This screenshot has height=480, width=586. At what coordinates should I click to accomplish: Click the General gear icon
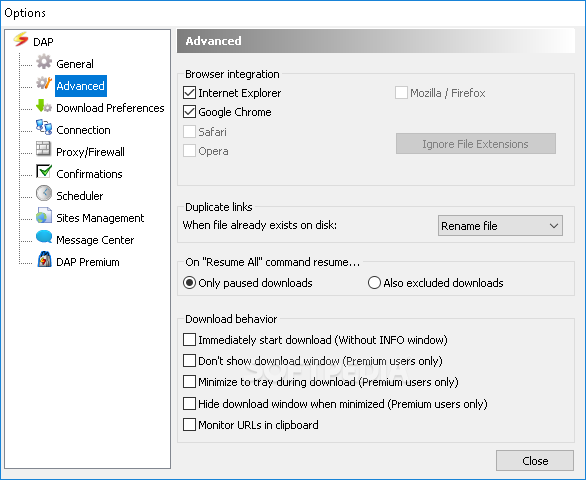point(44,62)
